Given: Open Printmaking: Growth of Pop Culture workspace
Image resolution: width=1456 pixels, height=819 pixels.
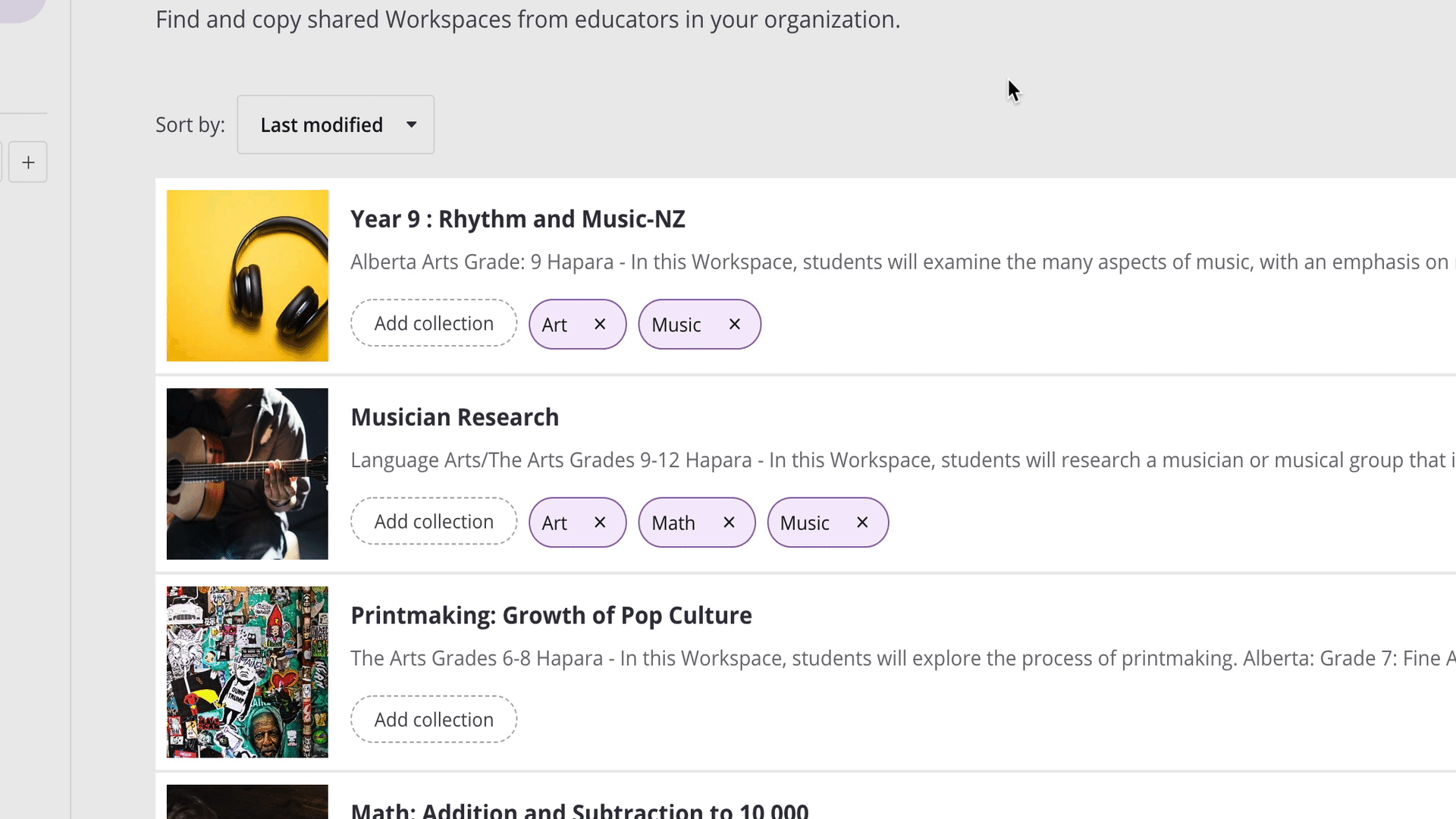Looking at the screenshot, I should click(551, 615).
